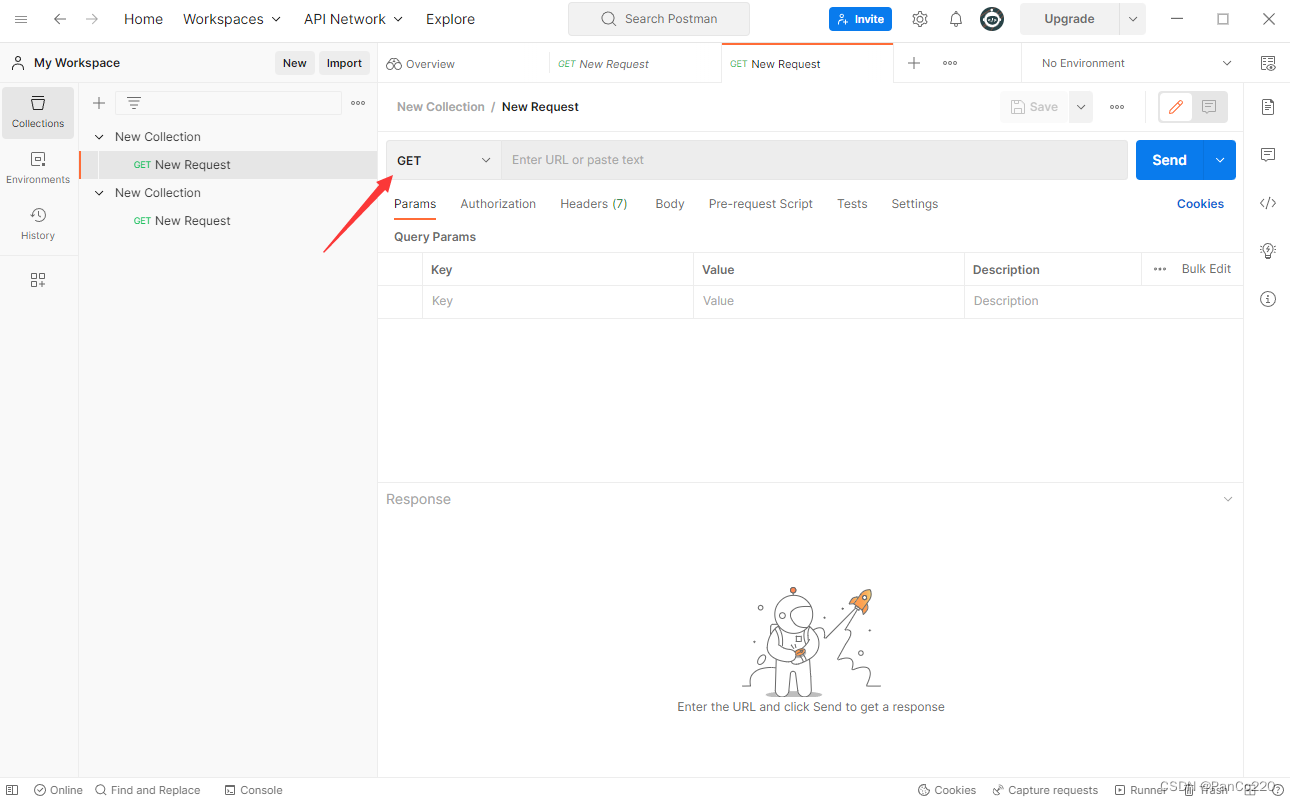Image resolution: width=1290 pixels, height=801 pixels.
Task: Open the documentation icon in right sidebar
Action: coord(1268,107)
